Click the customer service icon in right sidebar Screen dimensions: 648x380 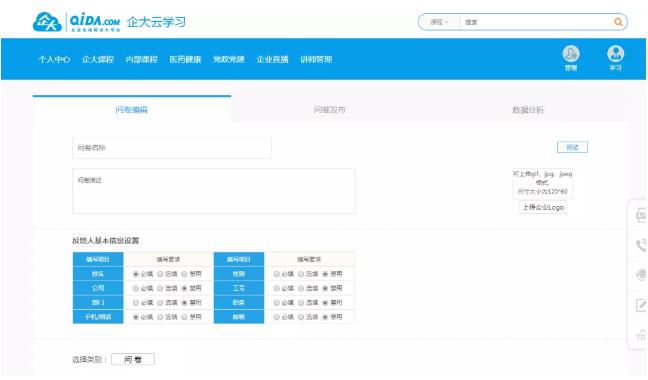coord(641,274)
